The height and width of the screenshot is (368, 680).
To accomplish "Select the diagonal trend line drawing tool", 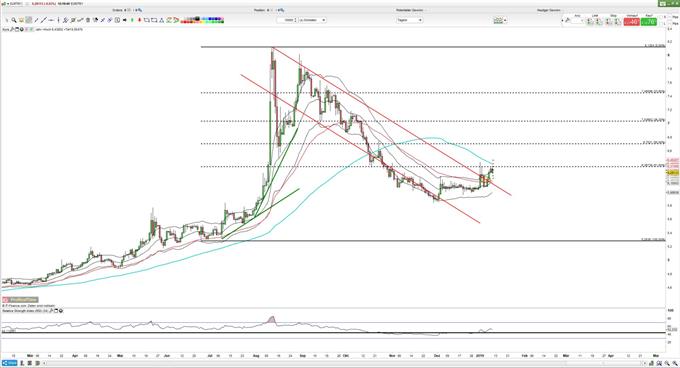I will pos(43,20).
